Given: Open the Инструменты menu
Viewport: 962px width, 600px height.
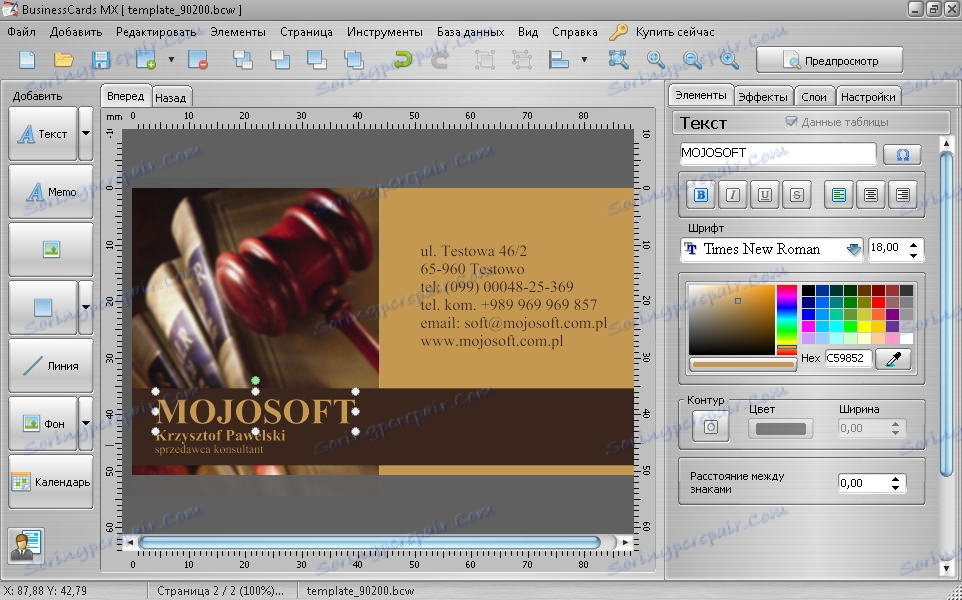Looking at the screenshot, I should (385, 32).
